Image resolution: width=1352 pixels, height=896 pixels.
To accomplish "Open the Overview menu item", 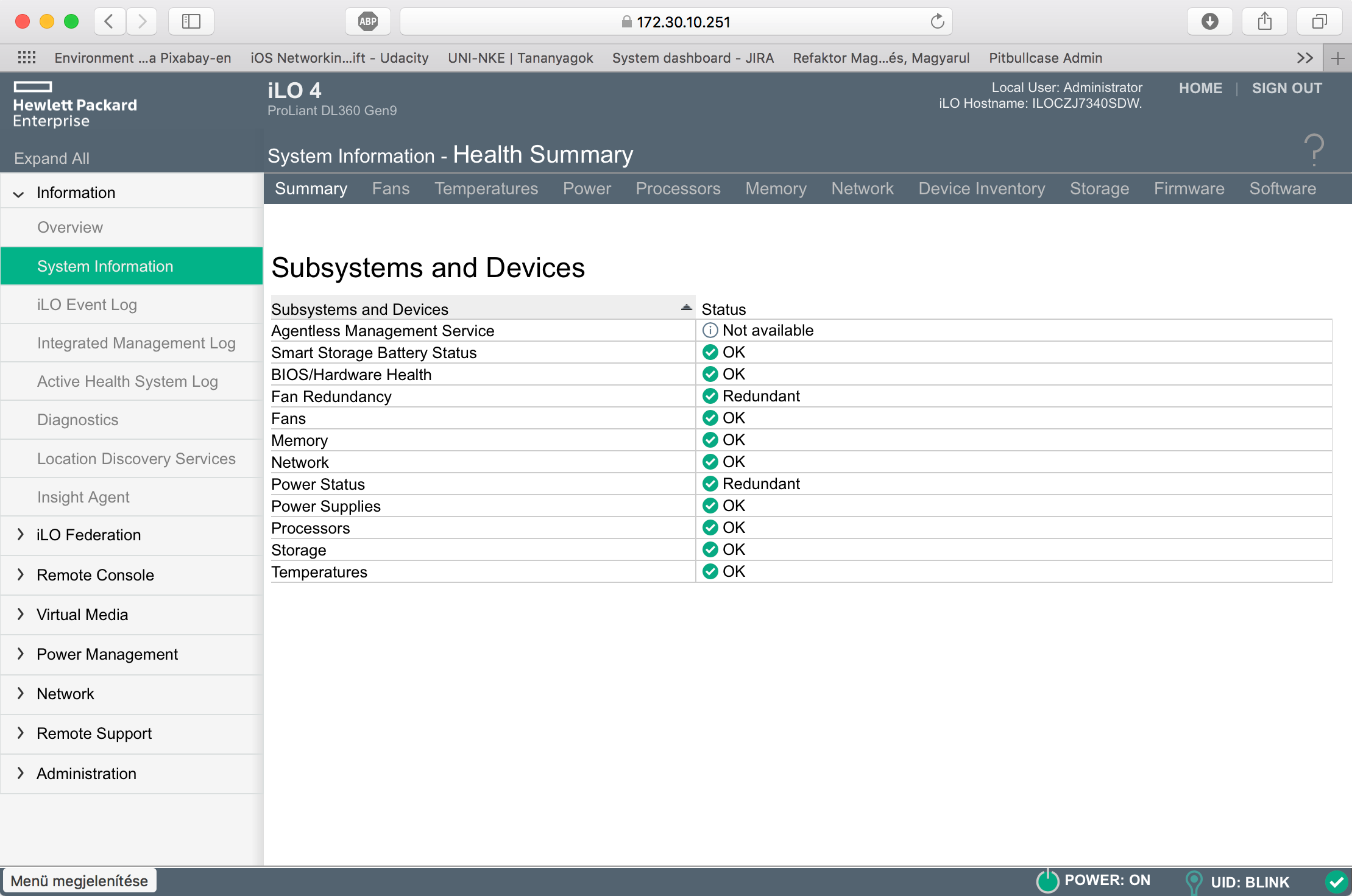I will [x=132, y=227].
